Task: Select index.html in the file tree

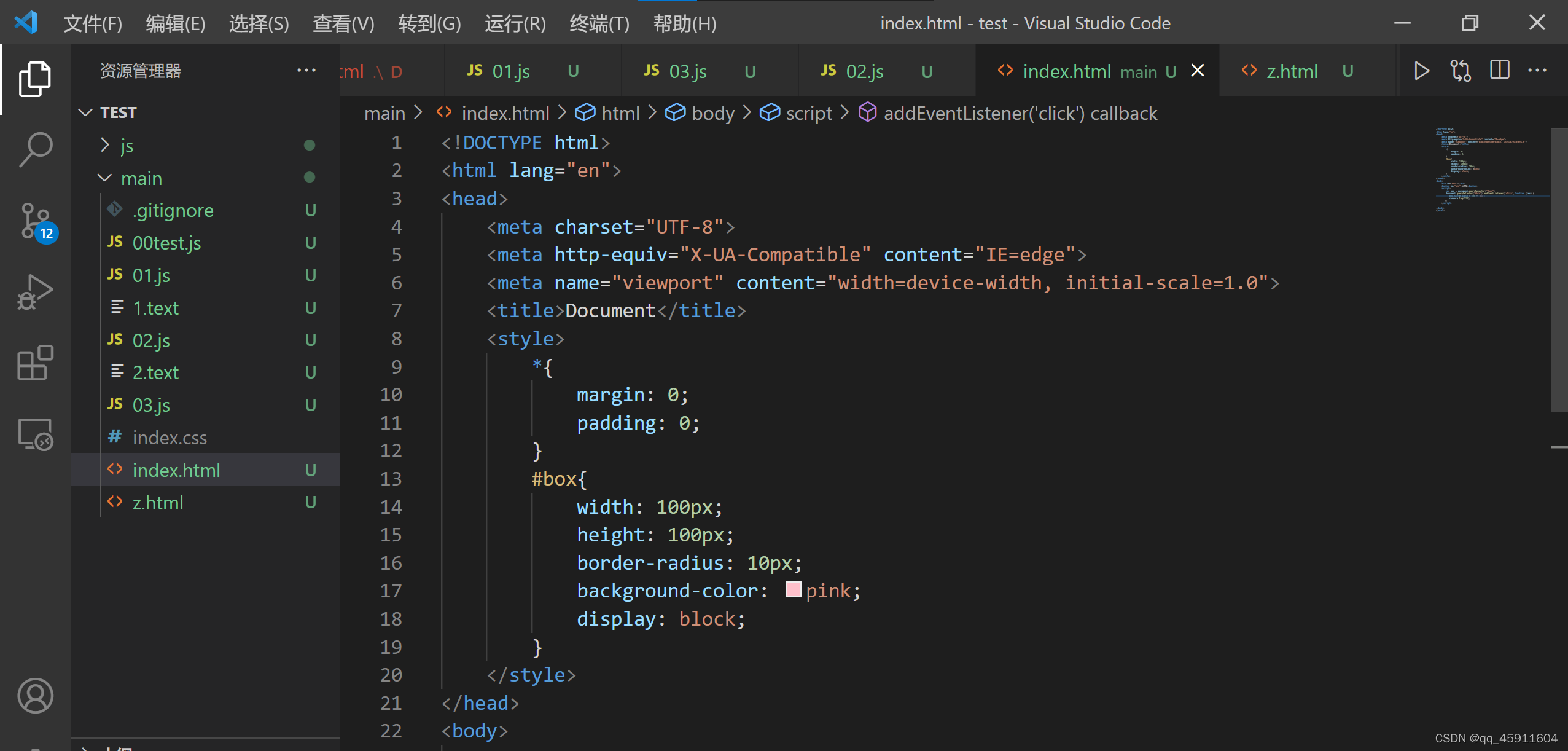Action: (x=205, y=470)
